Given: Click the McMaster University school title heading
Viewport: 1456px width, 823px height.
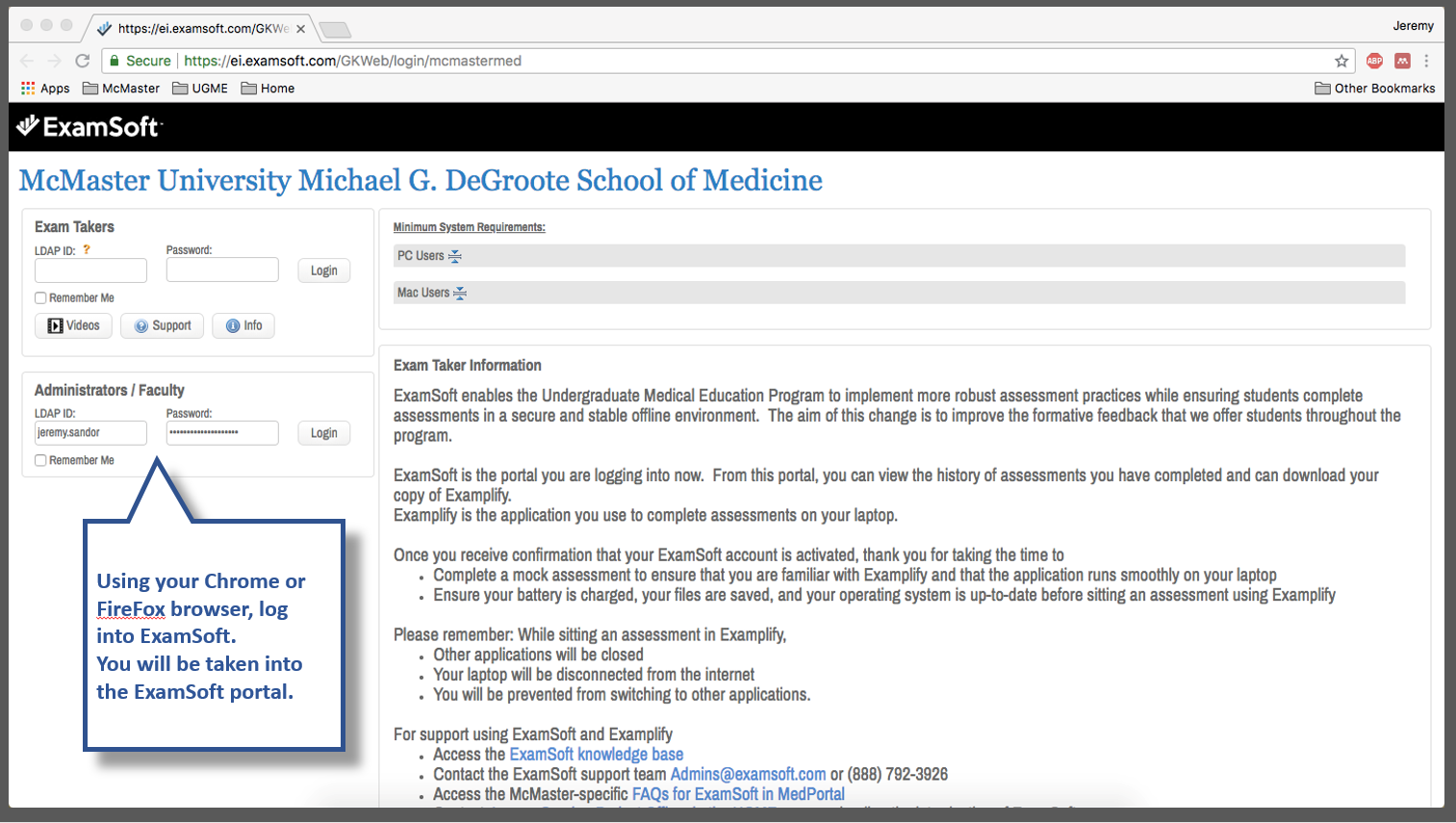Looking at the screenshot, I should click(x=421, y=180).
